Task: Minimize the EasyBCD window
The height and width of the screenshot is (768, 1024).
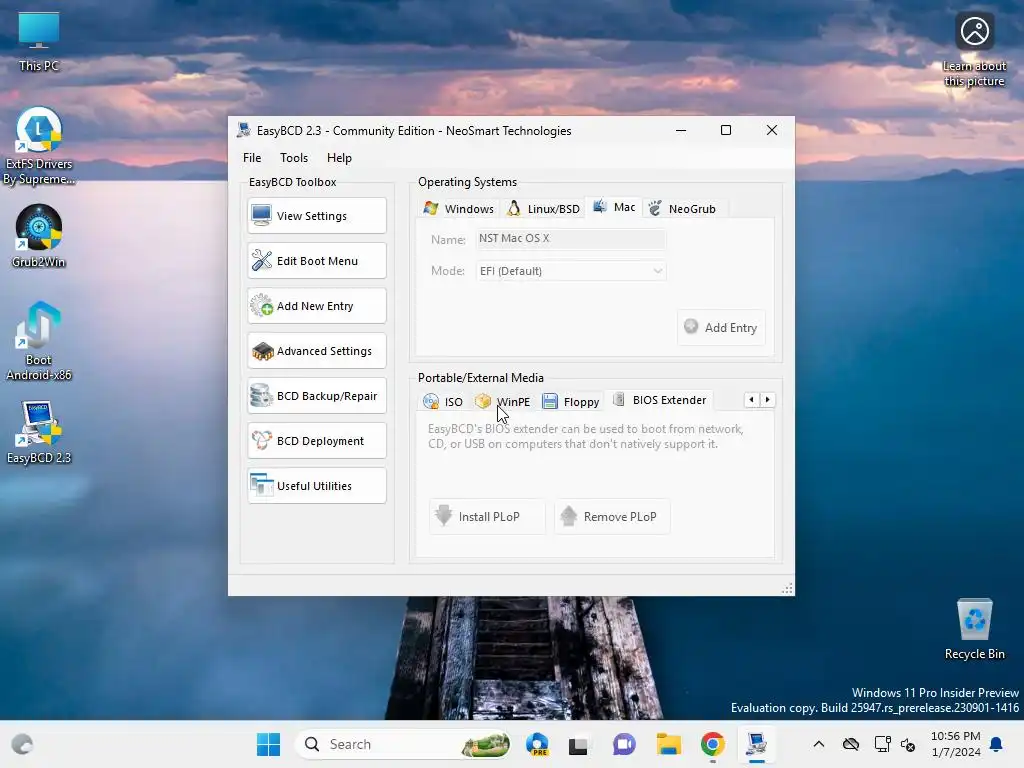Action: (680, 130)
